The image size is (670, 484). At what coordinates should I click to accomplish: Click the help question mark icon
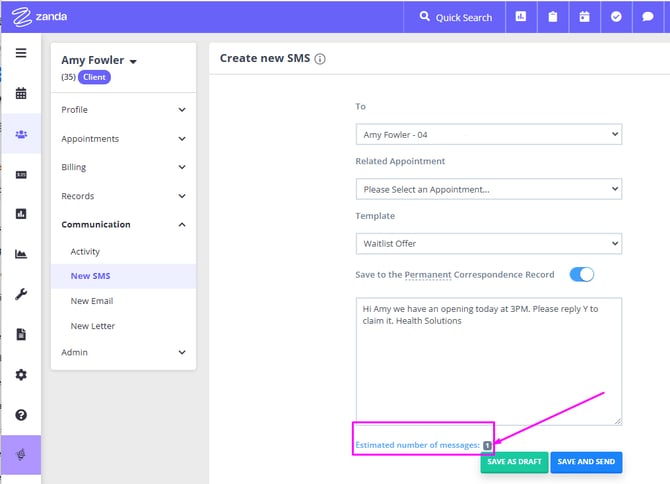[x=21, y=414]
